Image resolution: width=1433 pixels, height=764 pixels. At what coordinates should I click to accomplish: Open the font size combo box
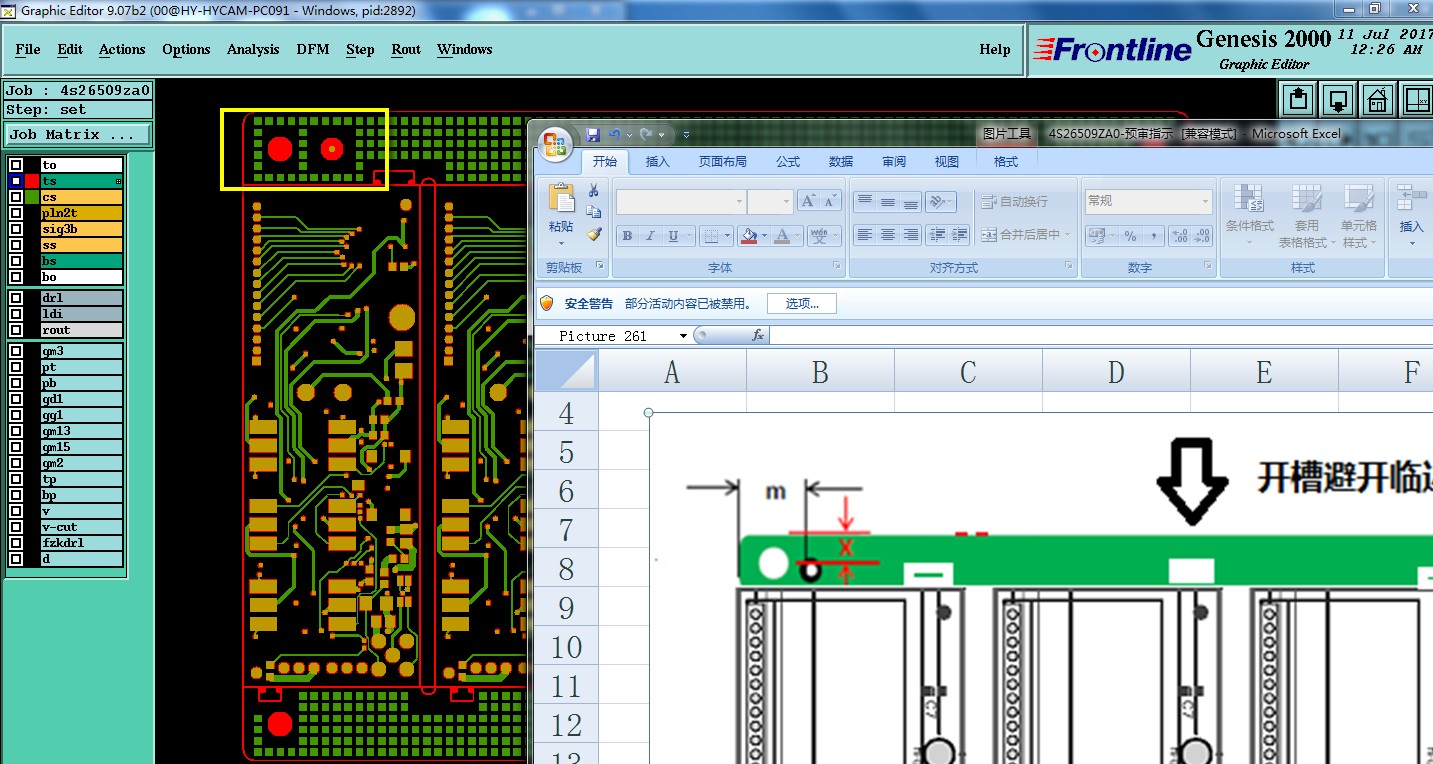[771, 202]
